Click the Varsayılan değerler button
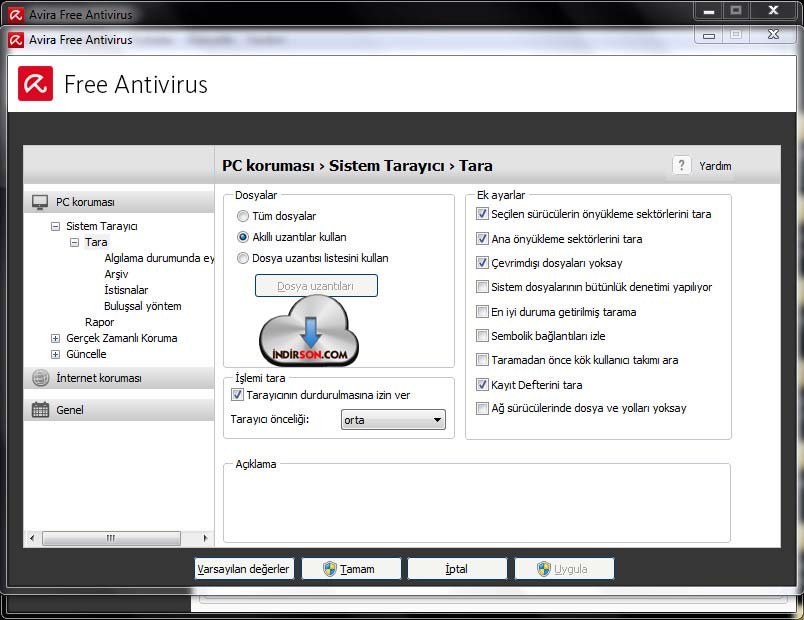 [x=244, y=569]
